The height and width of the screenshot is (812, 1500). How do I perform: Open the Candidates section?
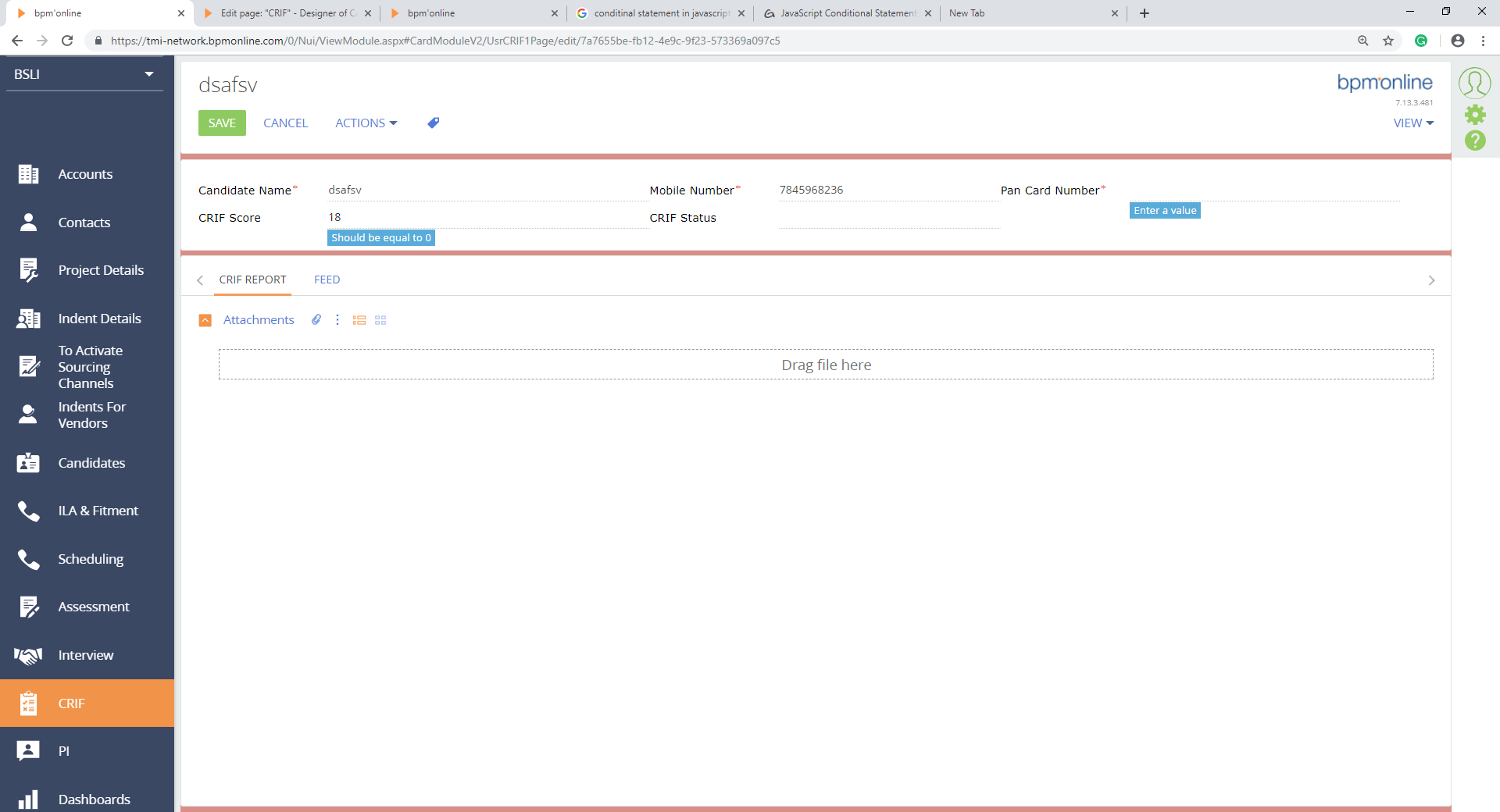tap(91, 462)
